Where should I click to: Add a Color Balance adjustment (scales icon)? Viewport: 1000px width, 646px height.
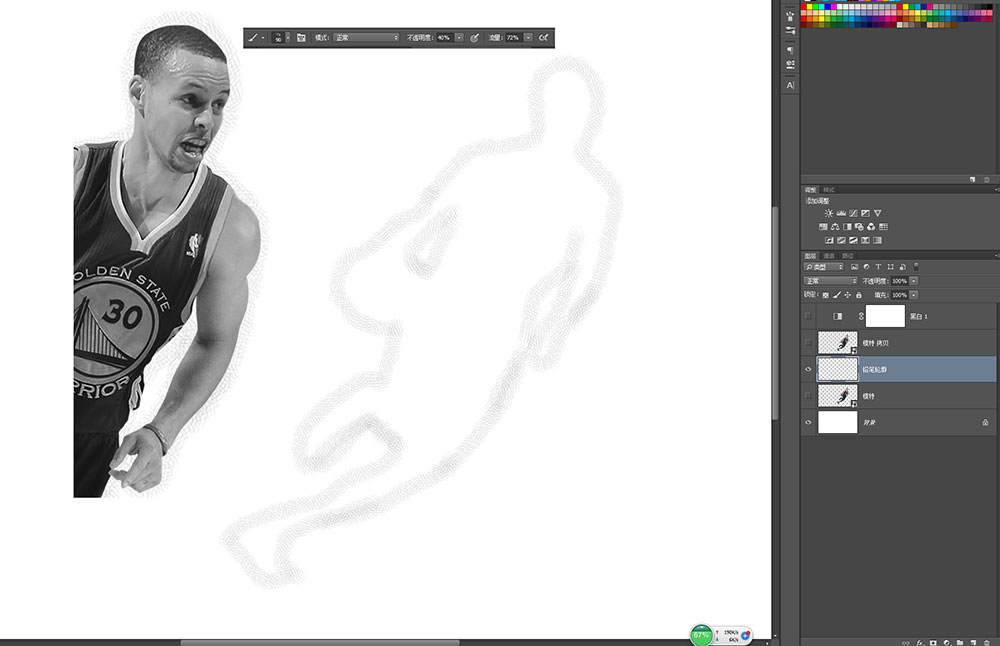click(835, 226)
